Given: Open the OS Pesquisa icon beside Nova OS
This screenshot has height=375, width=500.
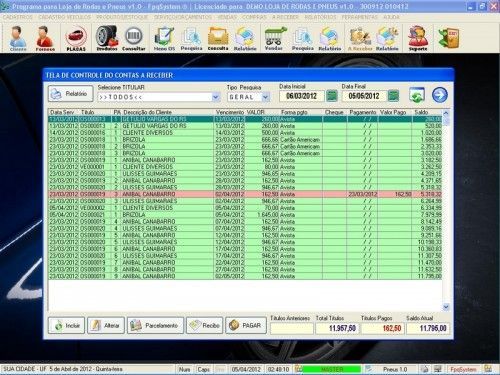Looking at the screenshot, I should click(191, 38).
